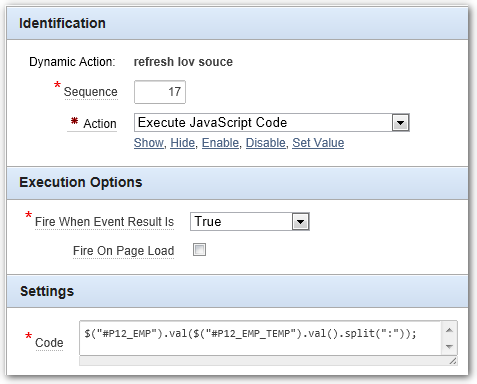This screenshot has width=477, height=384.
Task: Click the Code label help link
Action: [49, 343]
